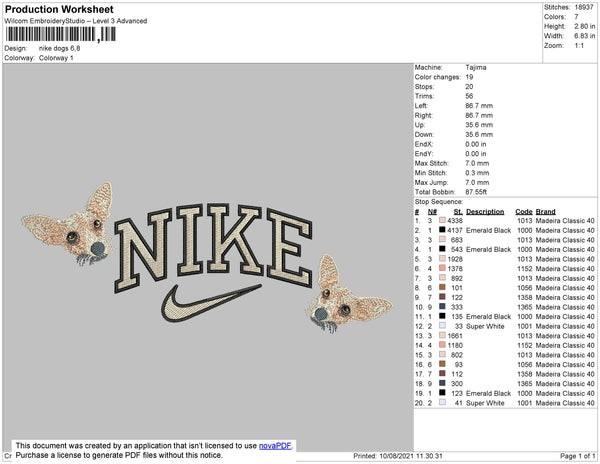
Task: Click the stitch count "1661" in row 13
Action: pos(455,335)
